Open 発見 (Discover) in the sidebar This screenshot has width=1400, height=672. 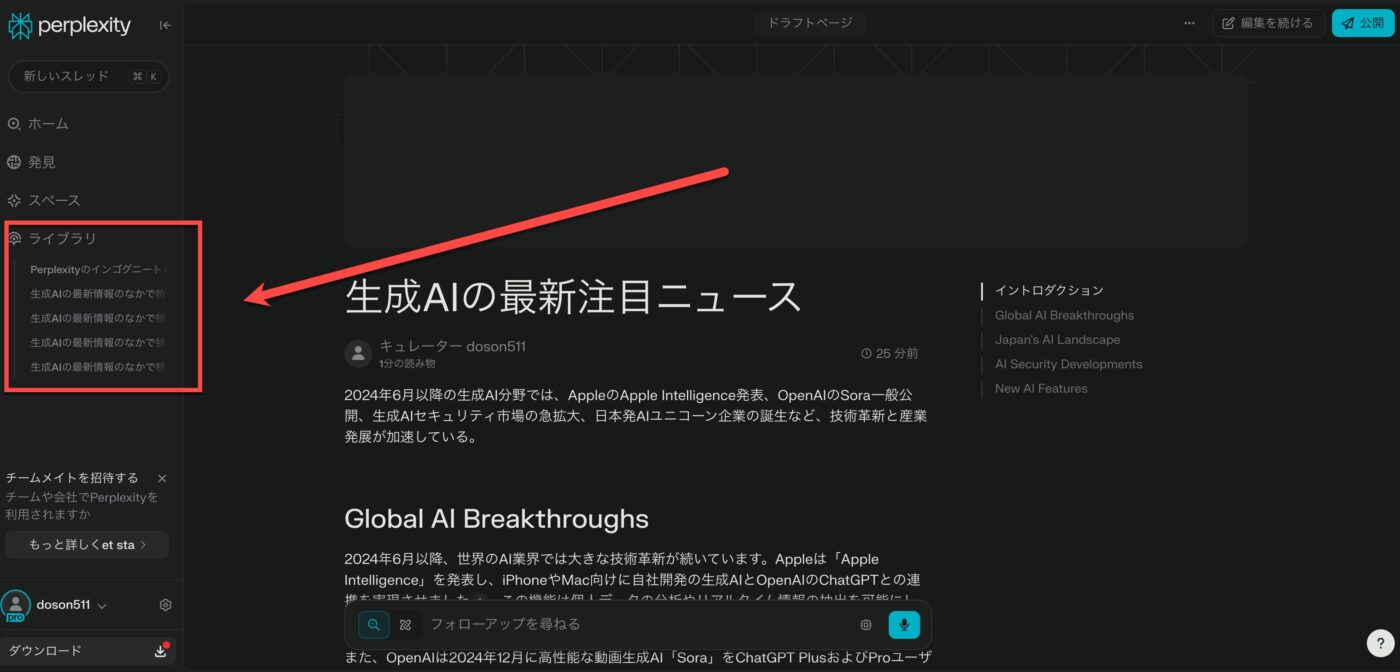click(x=42, y=162)
